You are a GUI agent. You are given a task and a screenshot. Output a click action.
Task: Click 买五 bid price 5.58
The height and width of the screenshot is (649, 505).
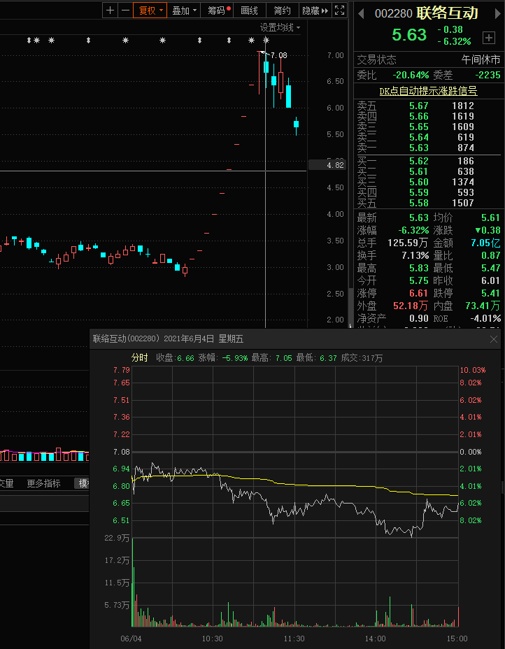(418, 203)
